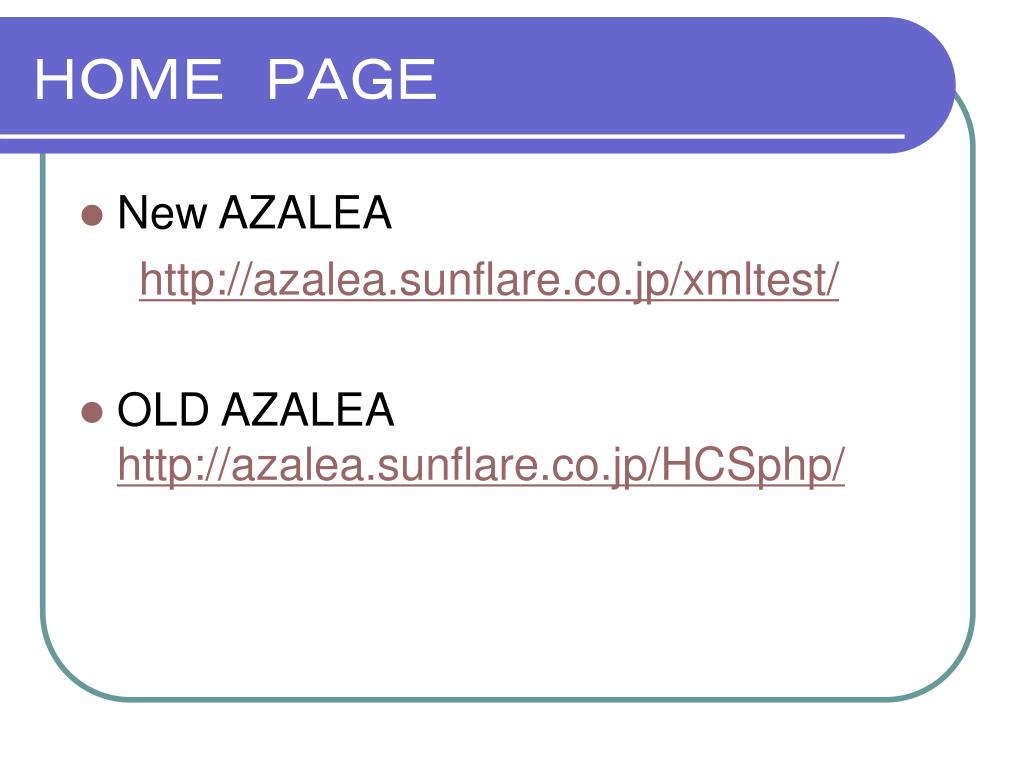This screenshot has width=1024, height=768.
Task: Select the OLD AZALEA heading text
Action: pos(255,410)
